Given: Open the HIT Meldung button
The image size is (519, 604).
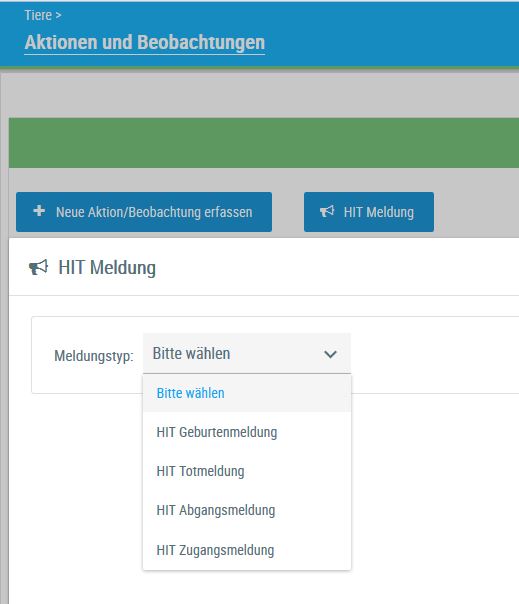Looking at the screenshot, I should (x=369, y=212).
